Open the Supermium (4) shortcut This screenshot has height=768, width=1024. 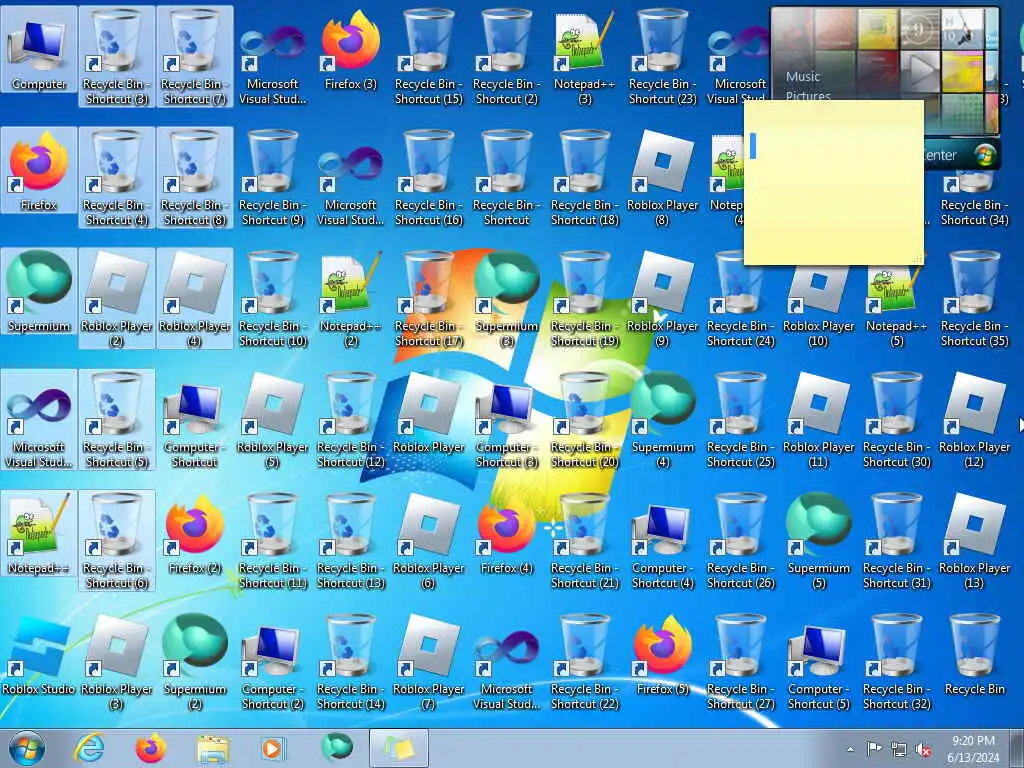(662, 419)
